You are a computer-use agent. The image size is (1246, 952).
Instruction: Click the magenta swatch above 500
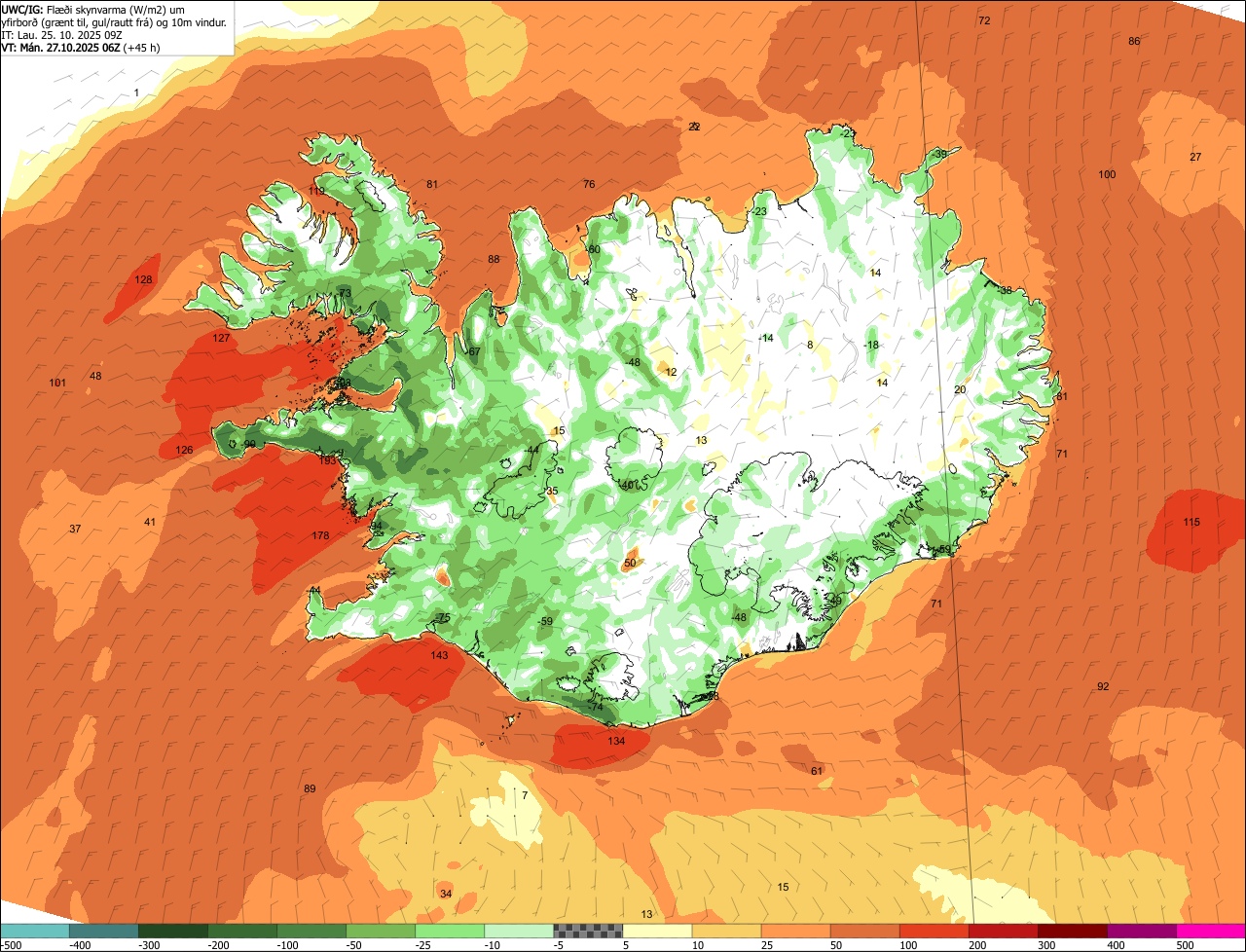[1211, 931]
